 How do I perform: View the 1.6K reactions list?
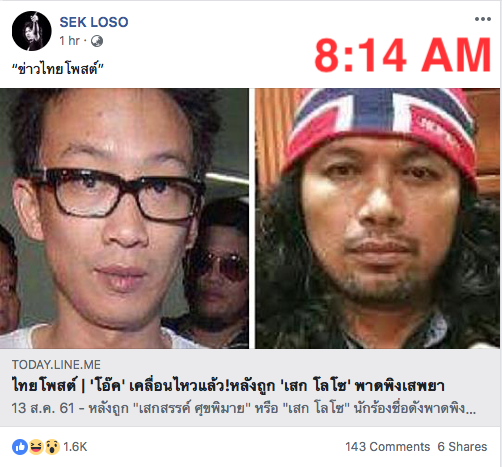[75, 447]
